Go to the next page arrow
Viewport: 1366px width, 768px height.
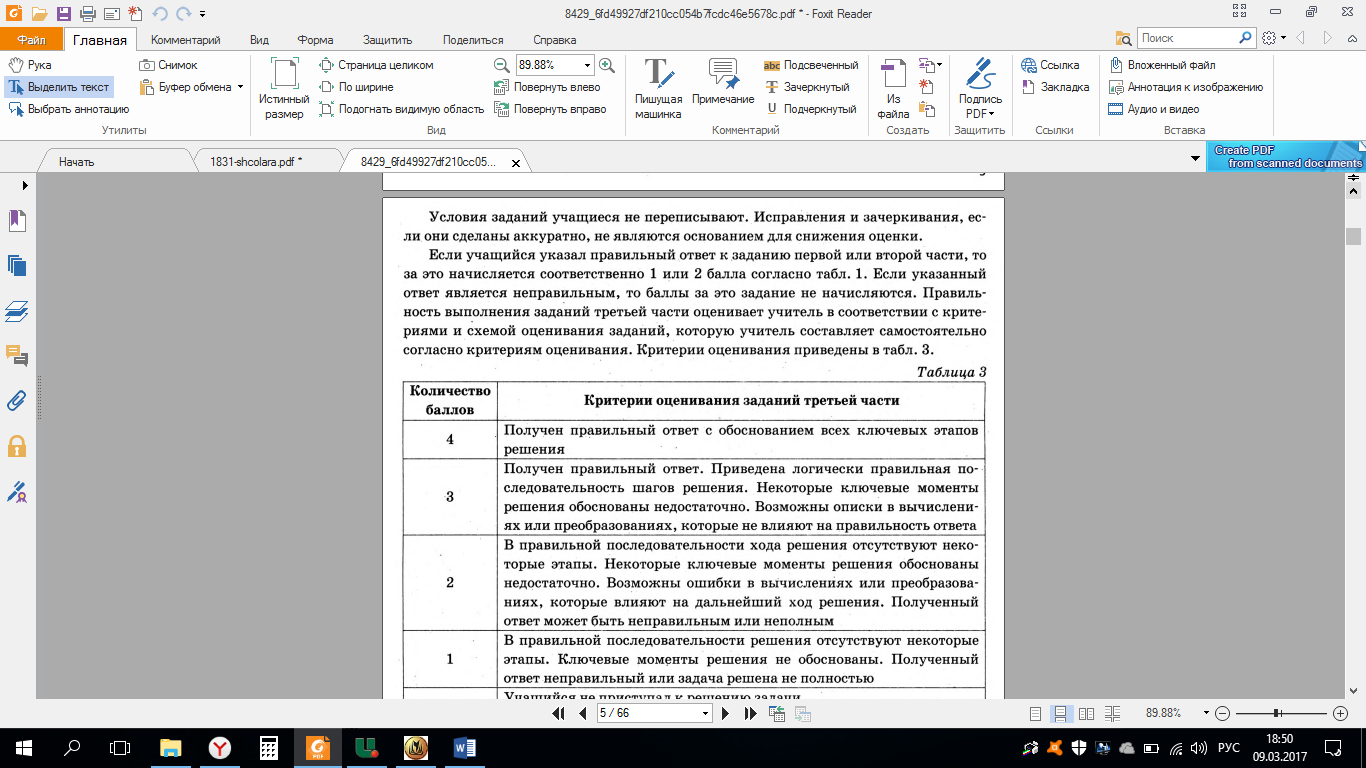pos(727,713)
